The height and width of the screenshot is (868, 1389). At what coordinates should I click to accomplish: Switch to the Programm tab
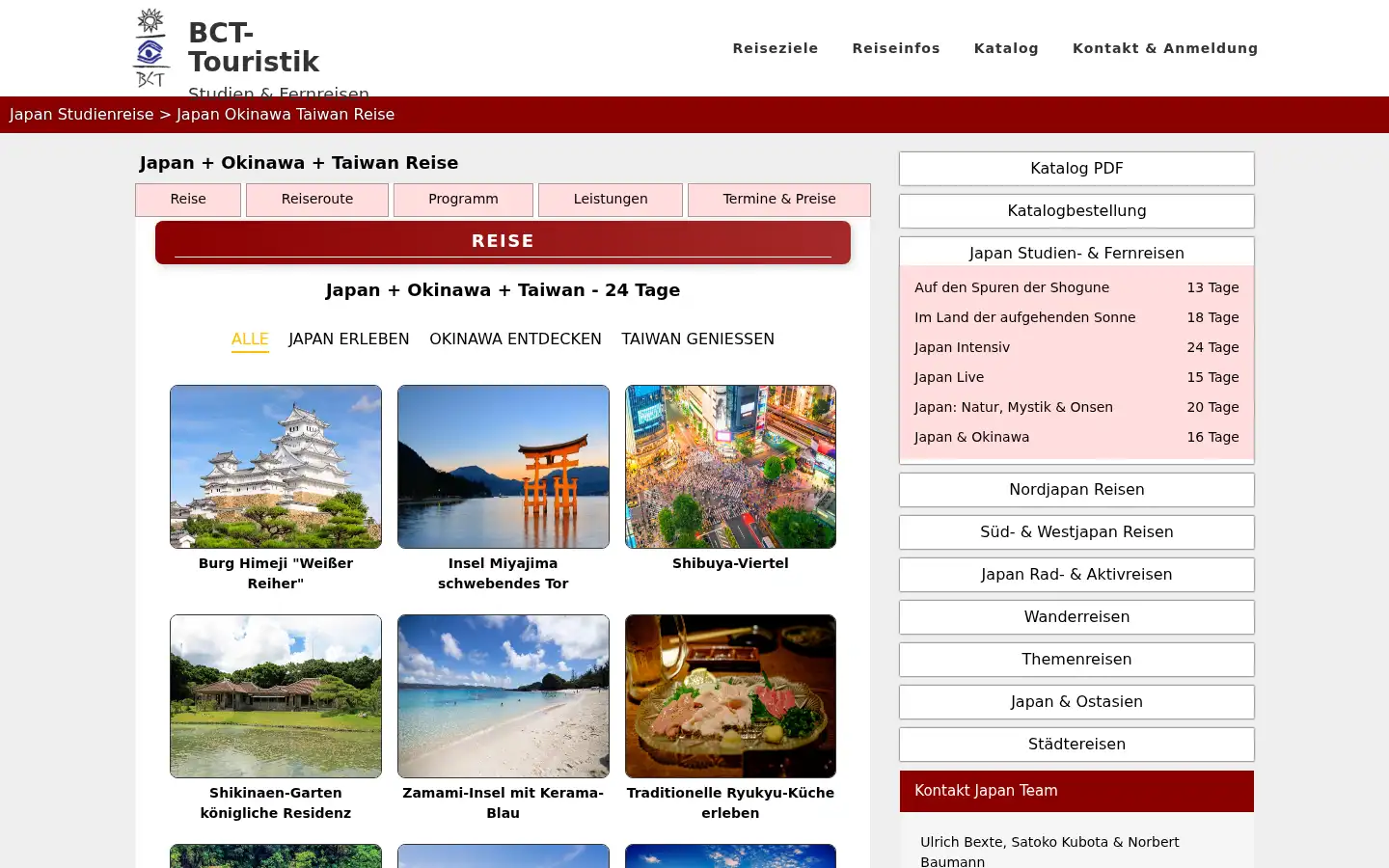(x=463, y=200)
